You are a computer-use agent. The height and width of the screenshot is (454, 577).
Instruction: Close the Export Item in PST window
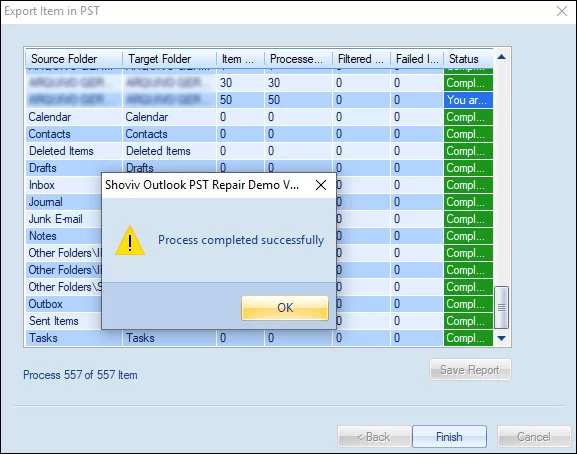(562, 11)
